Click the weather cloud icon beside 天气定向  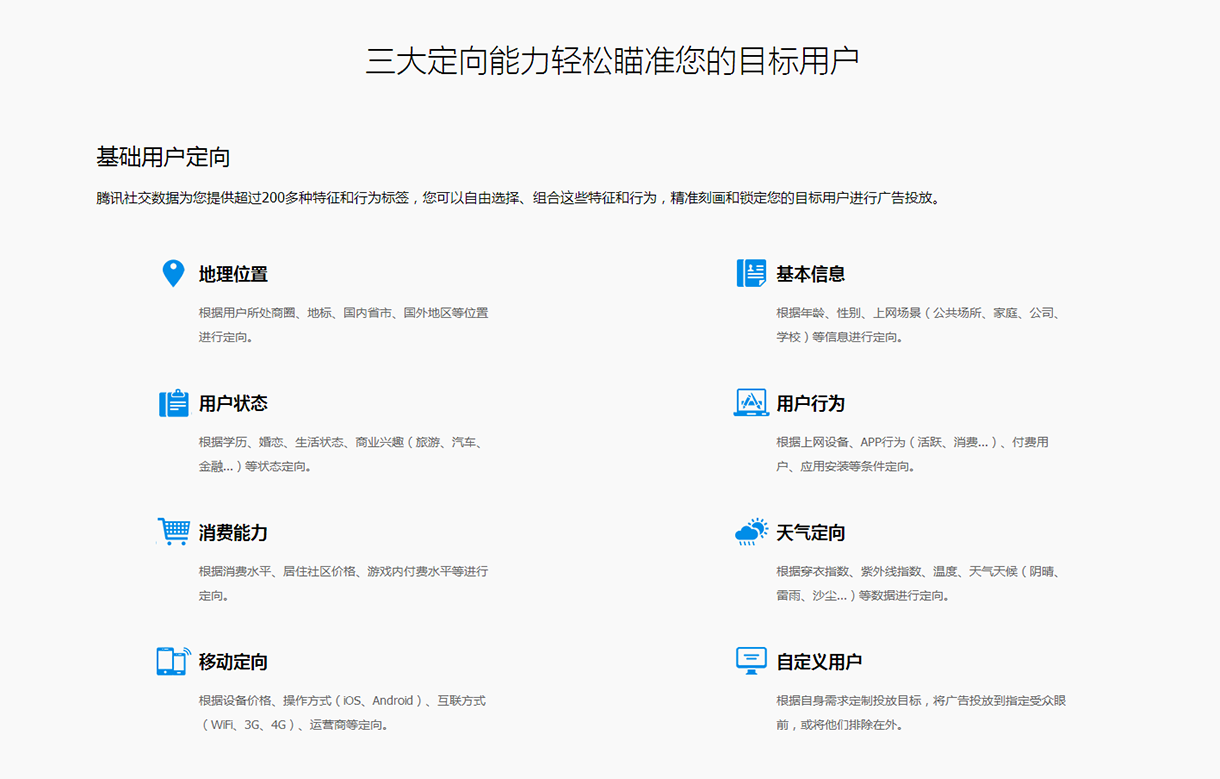tap(751, 531)
